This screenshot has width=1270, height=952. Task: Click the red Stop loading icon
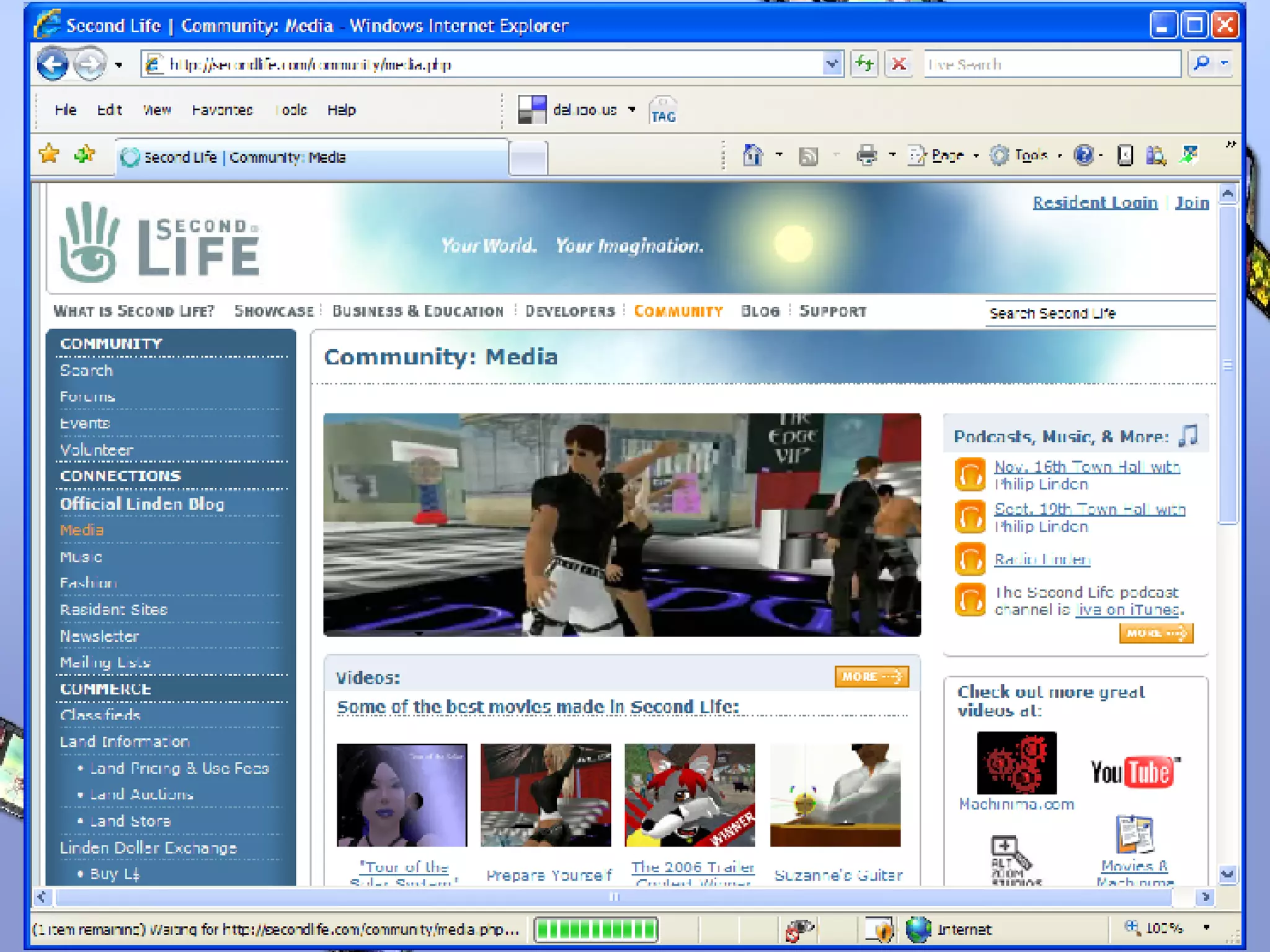(x=899, y=64)
